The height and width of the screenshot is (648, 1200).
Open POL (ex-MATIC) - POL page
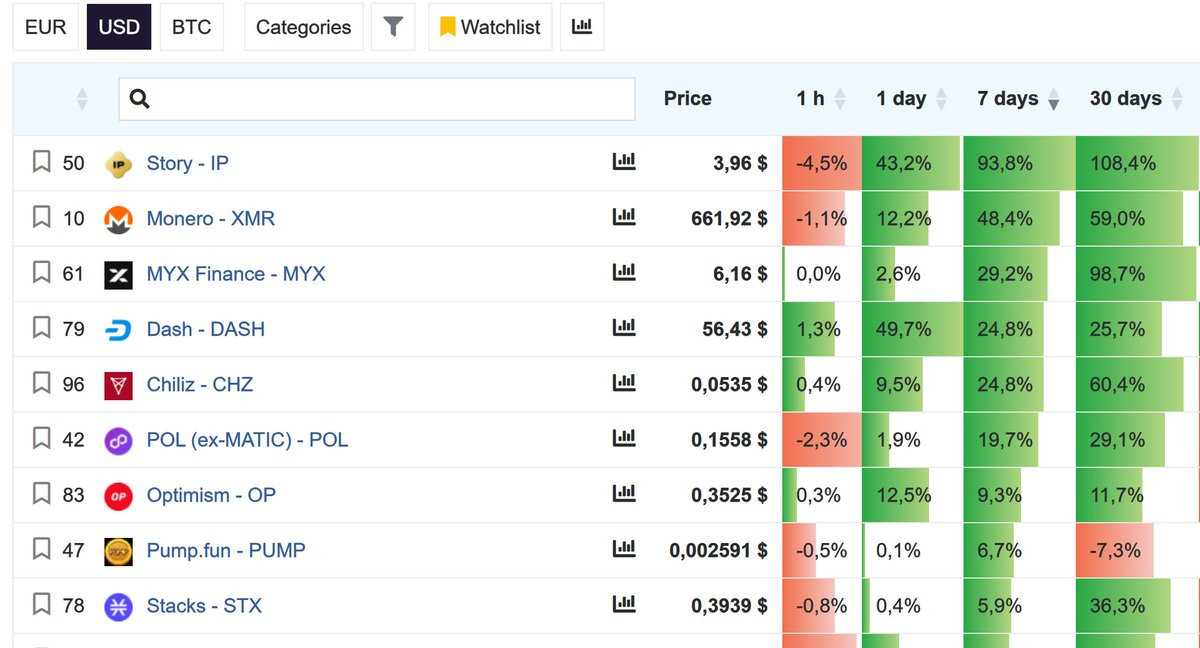248,439
